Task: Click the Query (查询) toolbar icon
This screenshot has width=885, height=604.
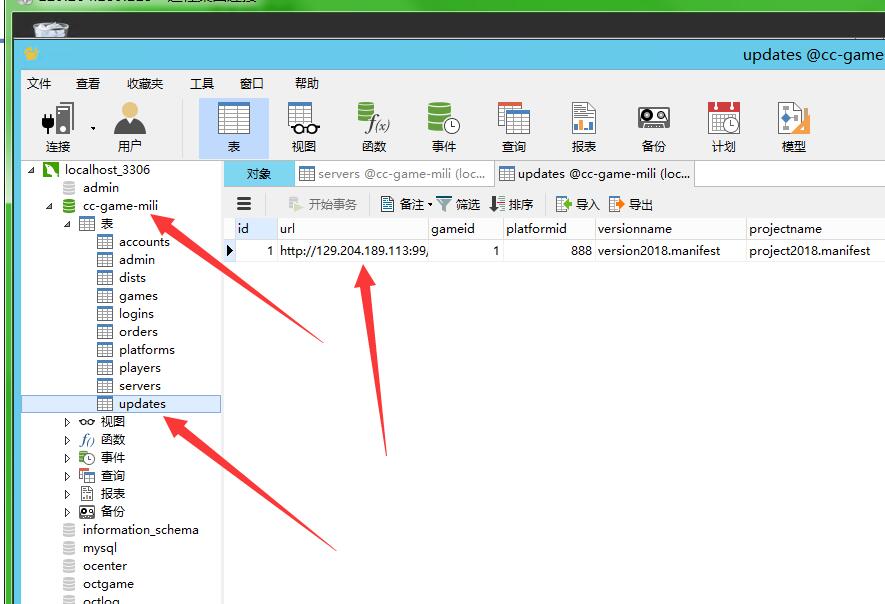Action: click(x=514, y=127)
